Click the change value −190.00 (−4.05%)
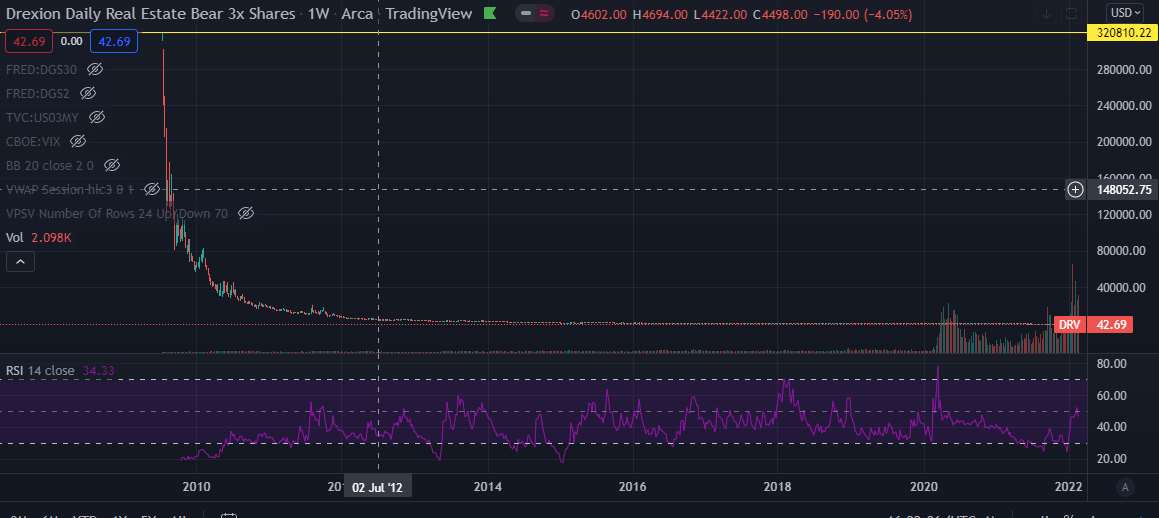 pyautogui.click(x=862, y=14)
